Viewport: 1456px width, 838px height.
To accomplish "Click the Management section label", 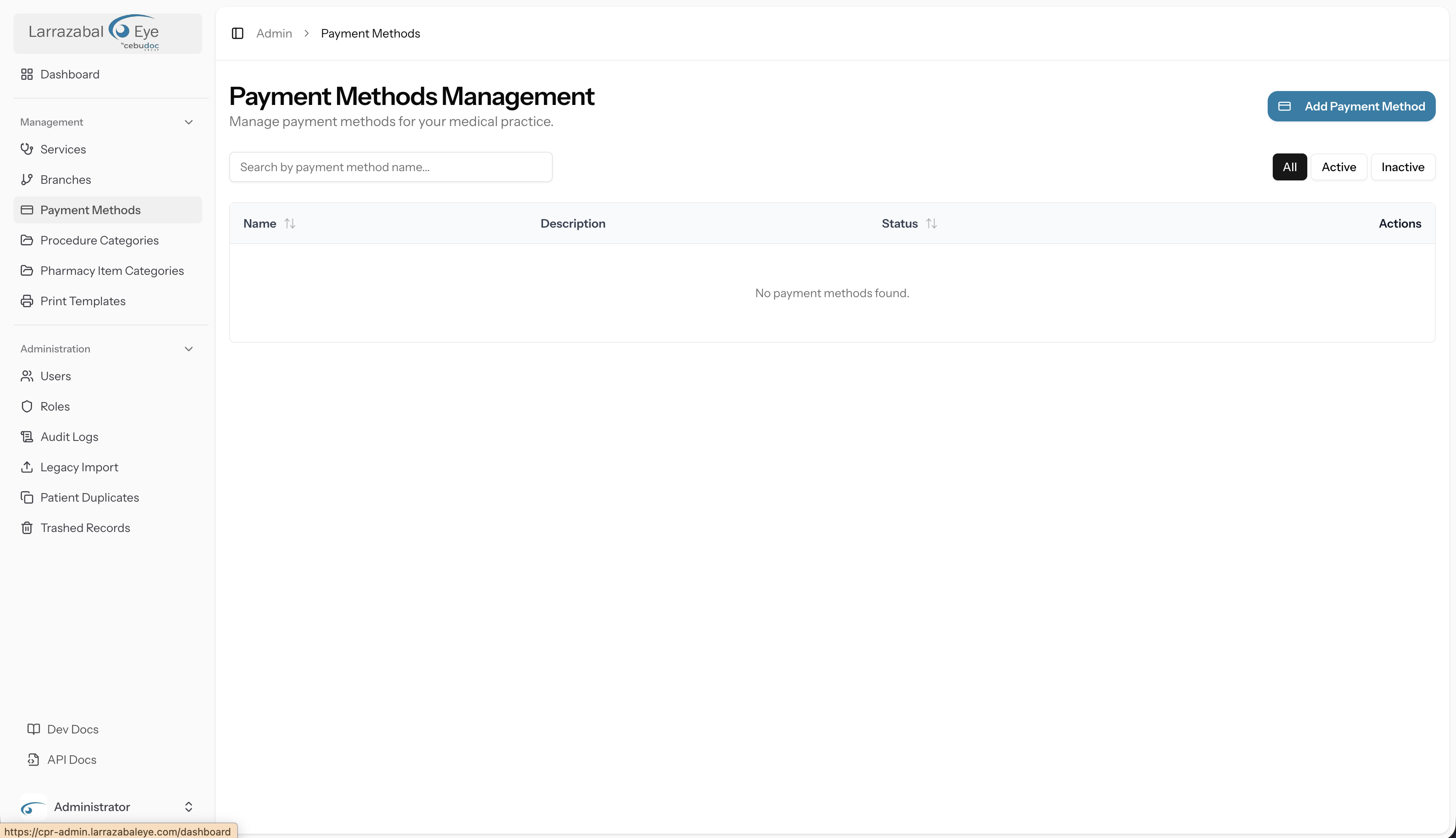I will (x=52, y=122).
